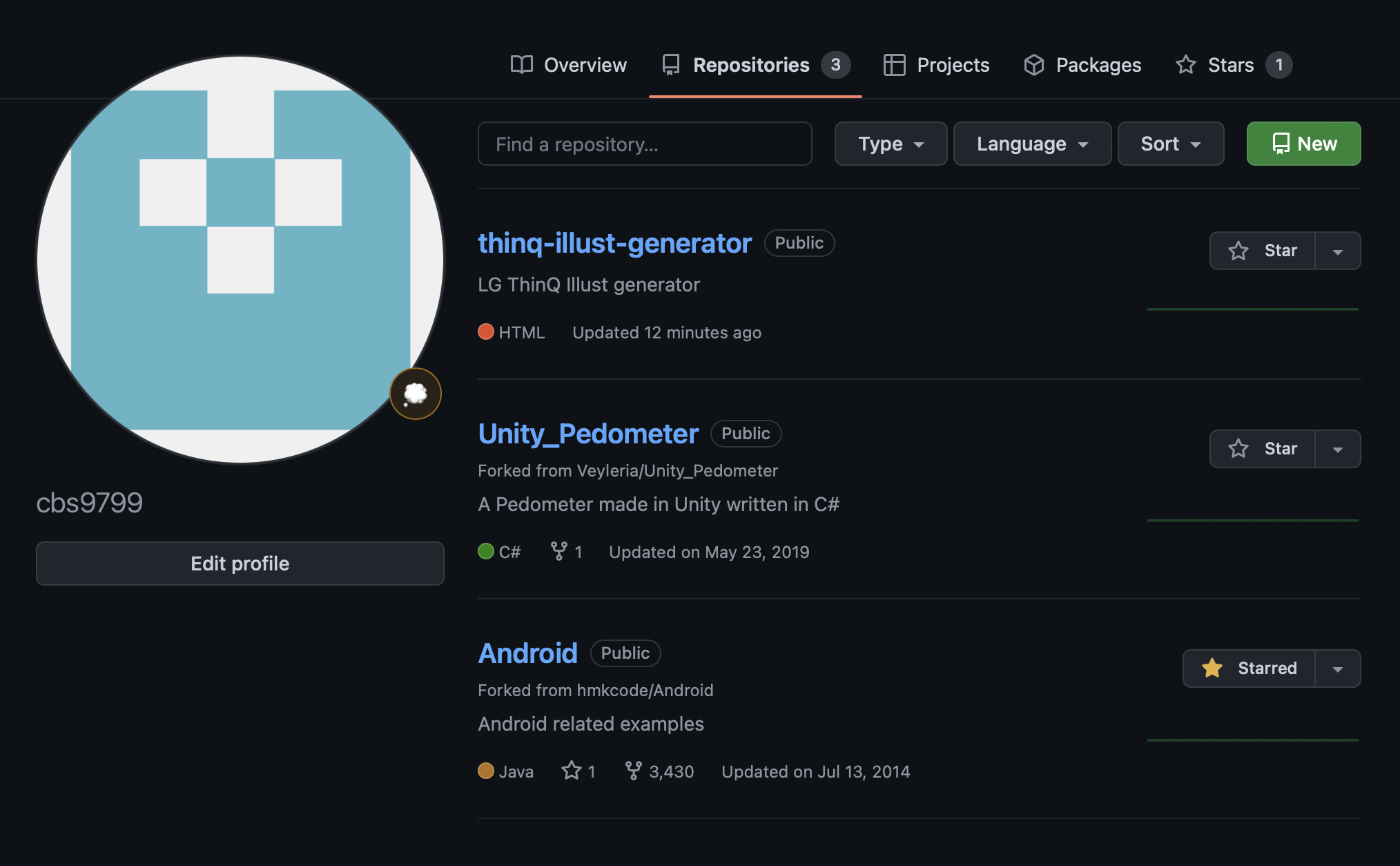1400x866 pixels.
Task: Open the Packages tab
Action: coord(1082,65)
